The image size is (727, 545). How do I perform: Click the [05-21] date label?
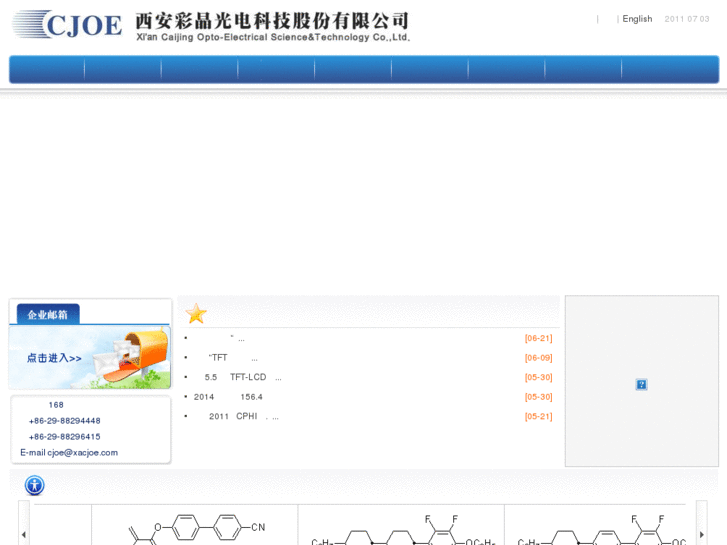coord(539,417)
